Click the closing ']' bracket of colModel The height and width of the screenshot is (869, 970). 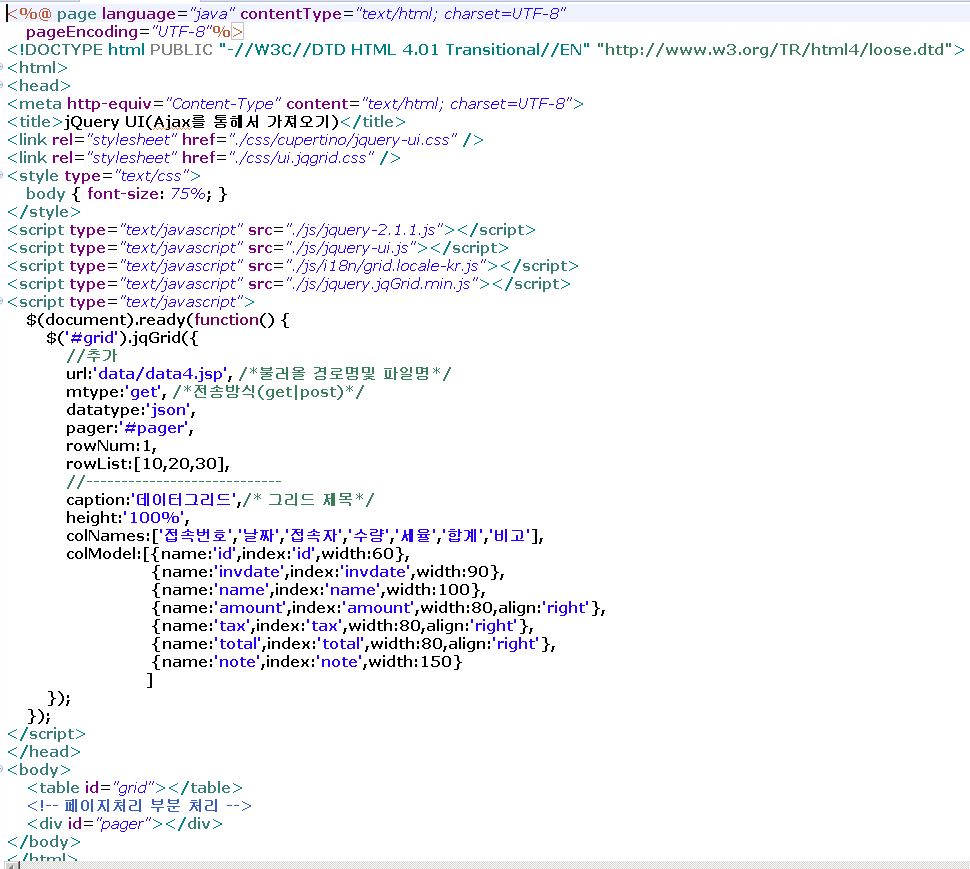pyautogui.click(x=150, y=679)
